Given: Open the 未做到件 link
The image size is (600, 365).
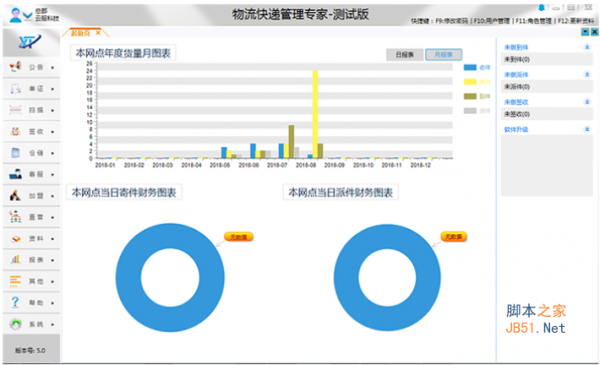Looking at the screenshot, I should pyautogui.click(x=516, y=47).
